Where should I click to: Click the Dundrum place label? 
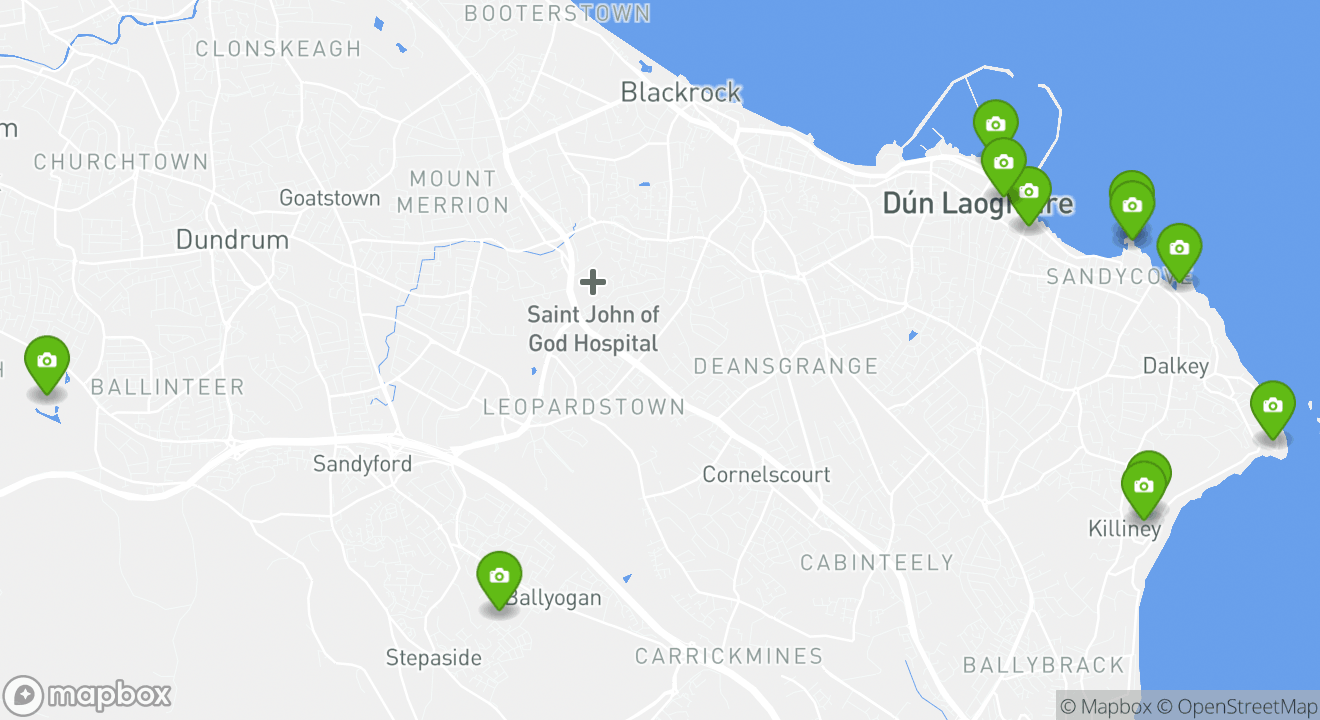click(232, 240)
